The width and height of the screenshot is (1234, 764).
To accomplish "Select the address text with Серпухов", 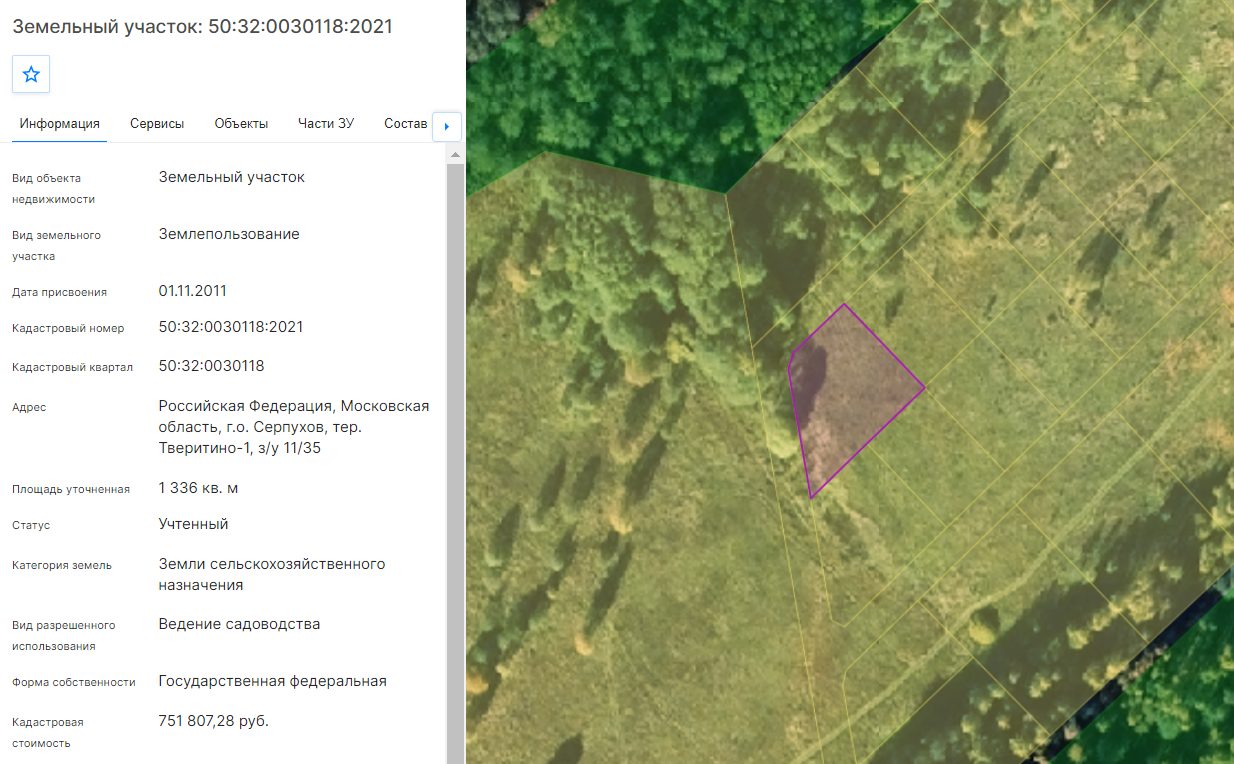I will [x=294, y=427].
